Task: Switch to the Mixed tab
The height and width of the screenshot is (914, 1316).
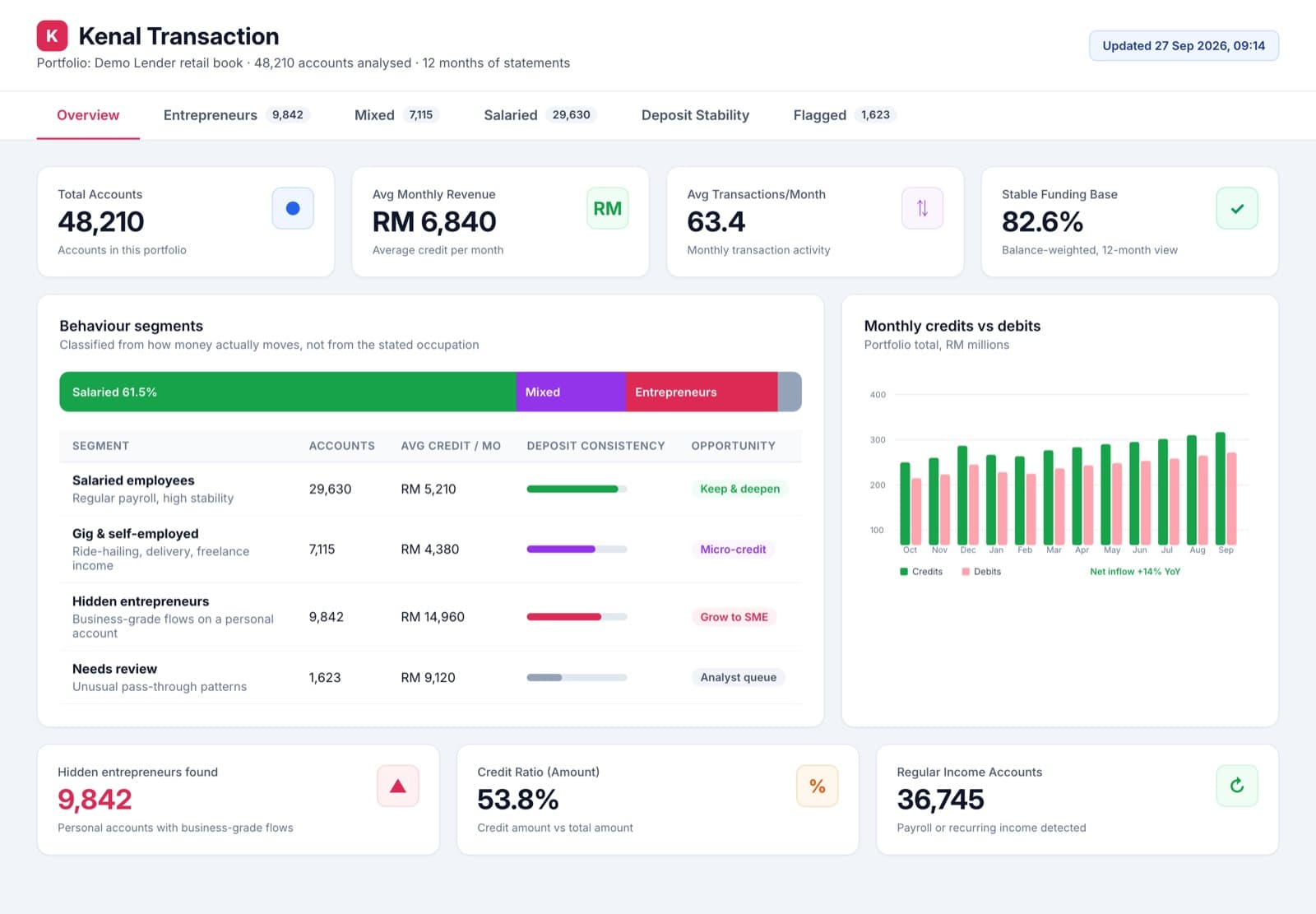Action: (x=396, y=115)
